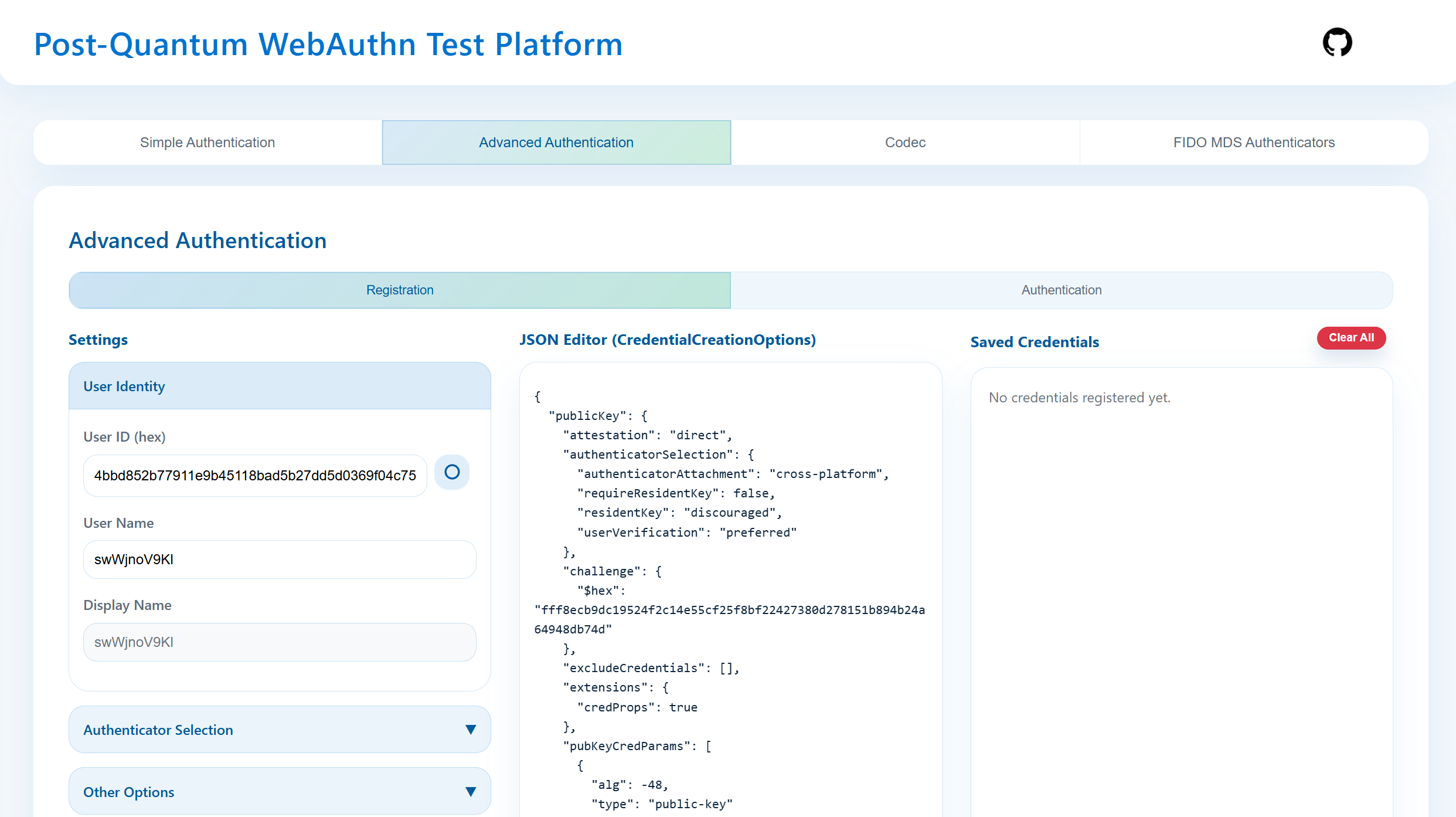Click the Saved Credentials empty list panel
Image resolution: width=1456 pixels, height=817 pixels.
1181,587
